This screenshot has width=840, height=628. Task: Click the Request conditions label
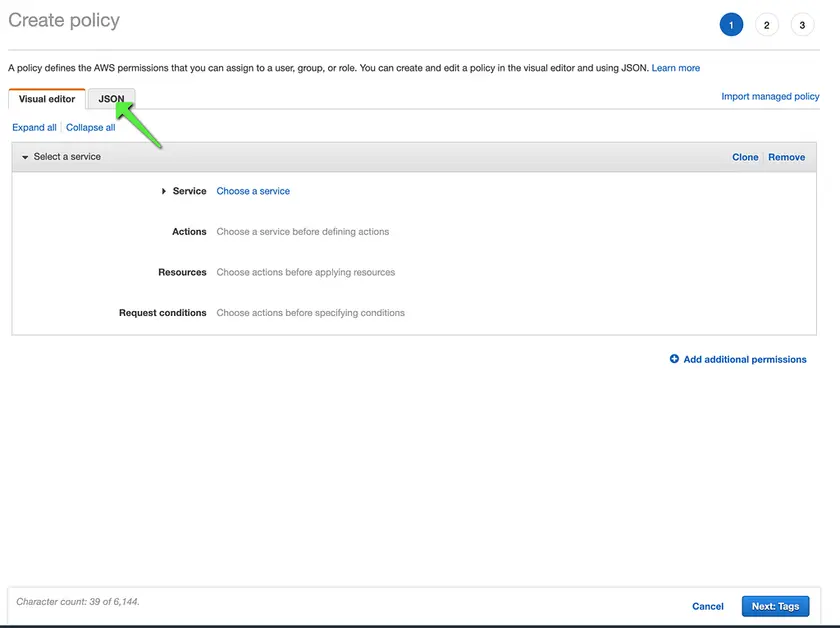point(162,313)
